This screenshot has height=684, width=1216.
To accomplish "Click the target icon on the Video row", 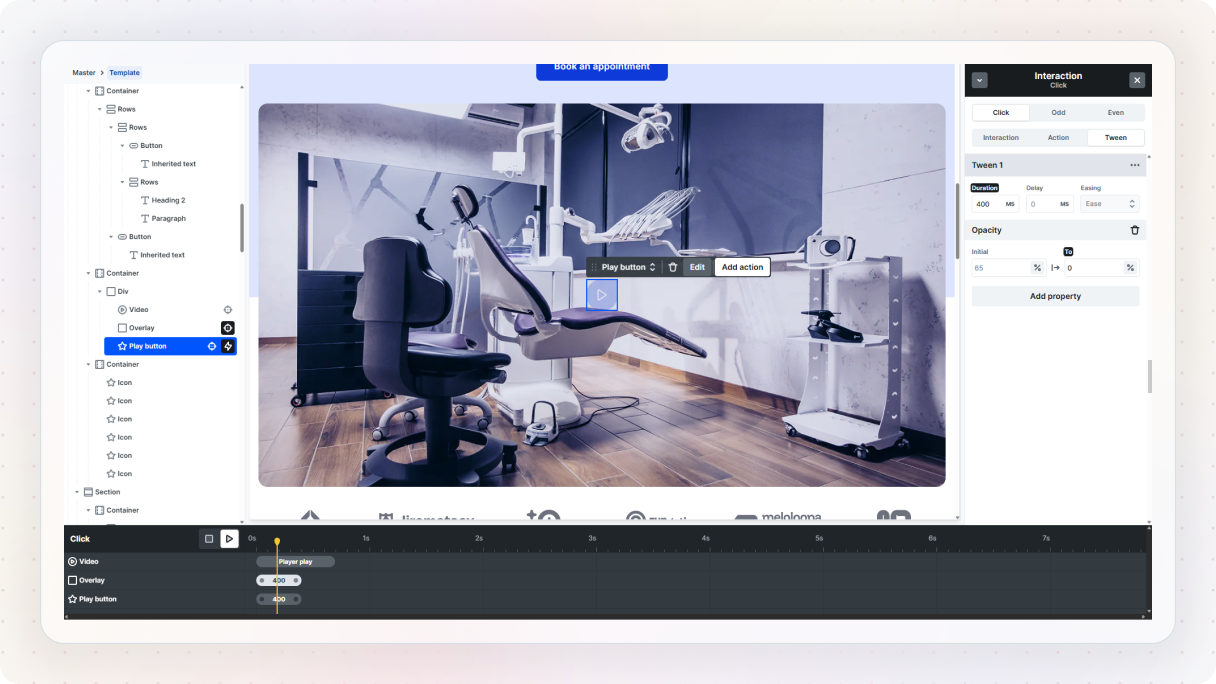I will [228, 310].
